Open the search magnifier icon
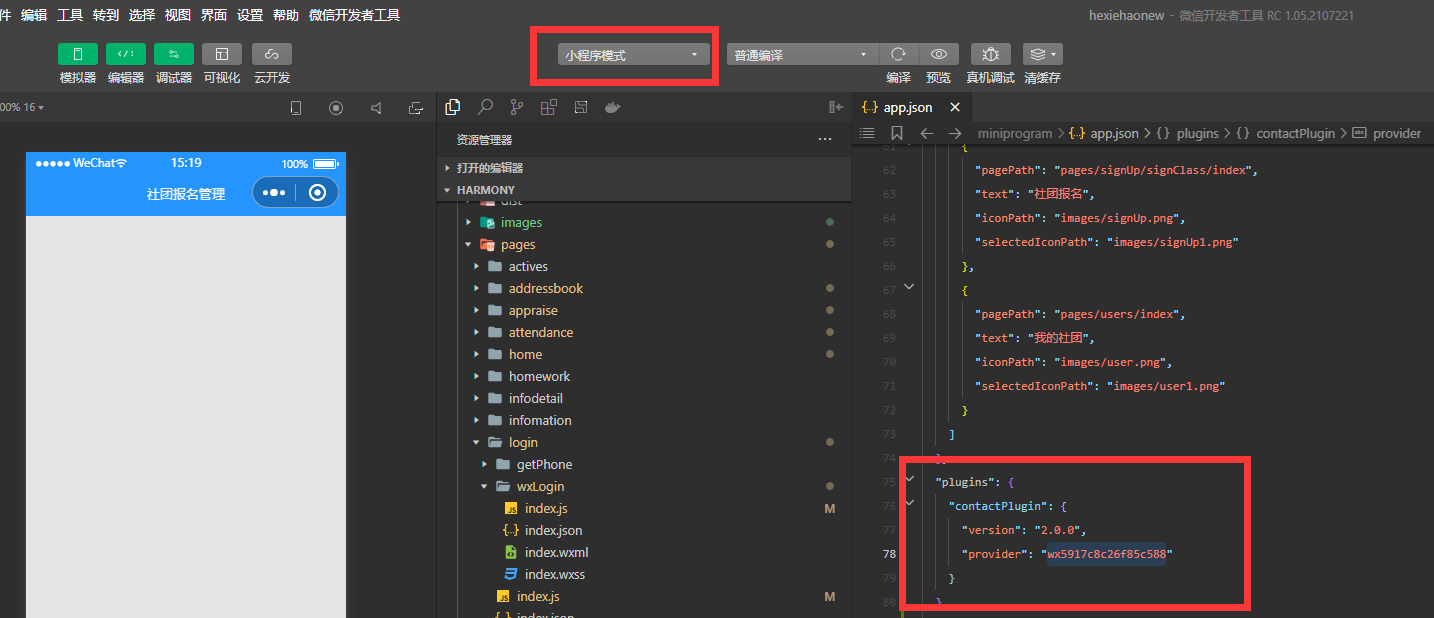 [x=485, y=107]
